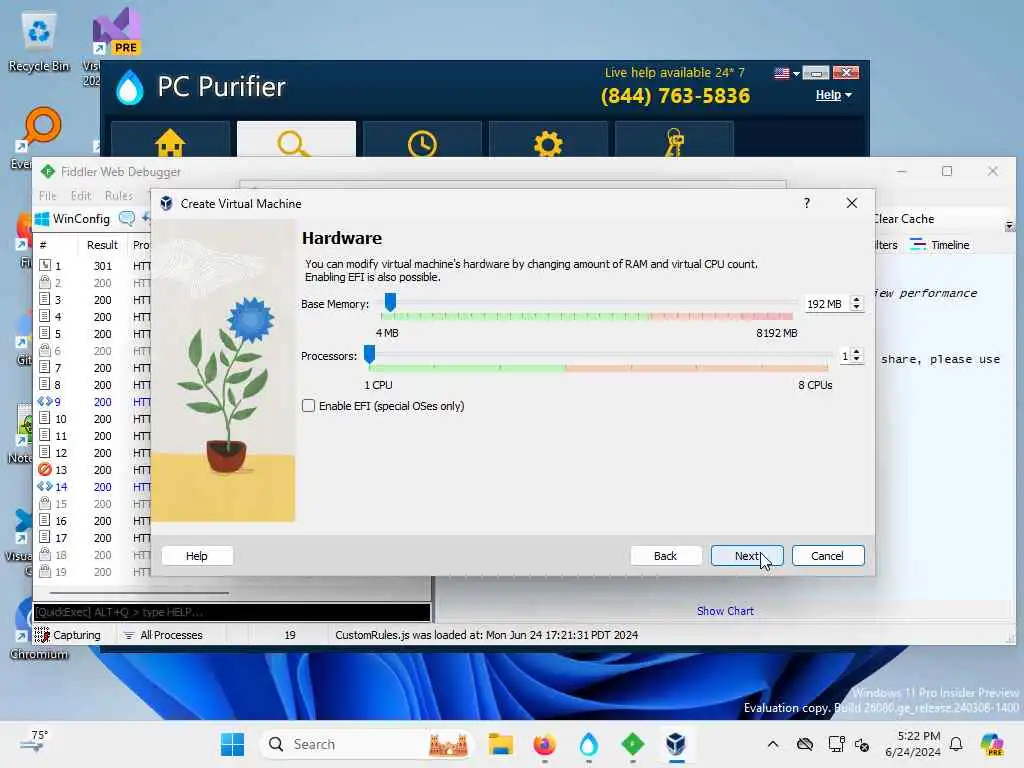This screenshot has width=1024, height=768.
Task: Click the taskbar Search box
Action: click(x=366, y=744)
